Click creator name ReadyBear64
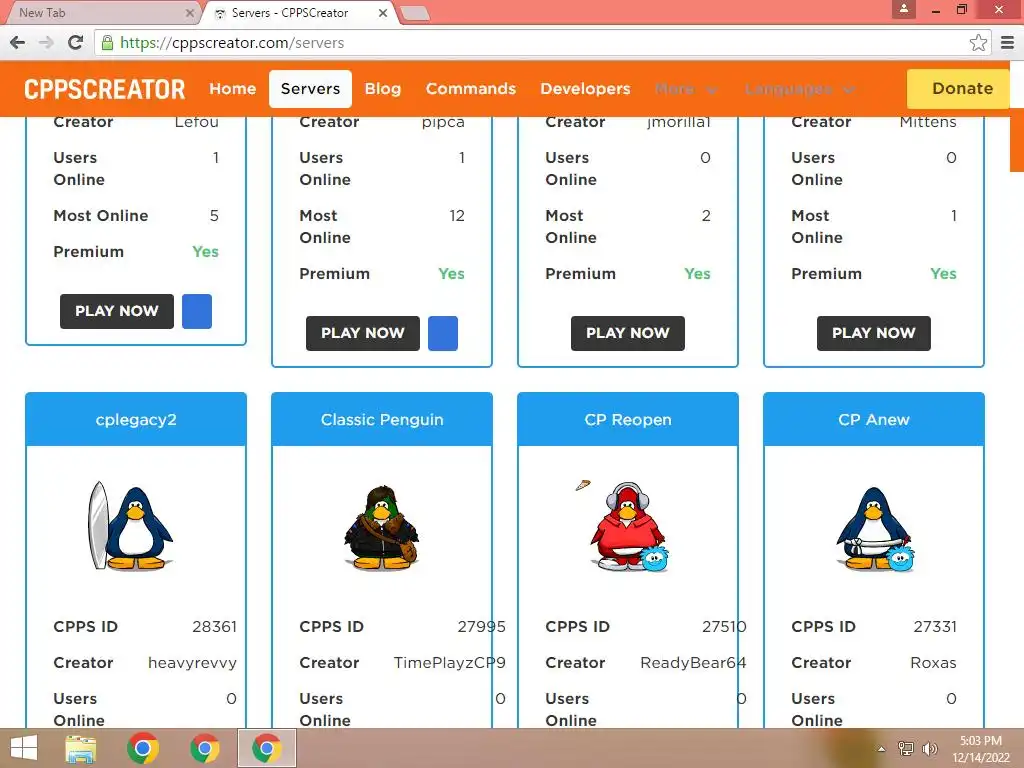Image resolution: width=1024 pixels, height=768 pixels. (x=693, y=663)
